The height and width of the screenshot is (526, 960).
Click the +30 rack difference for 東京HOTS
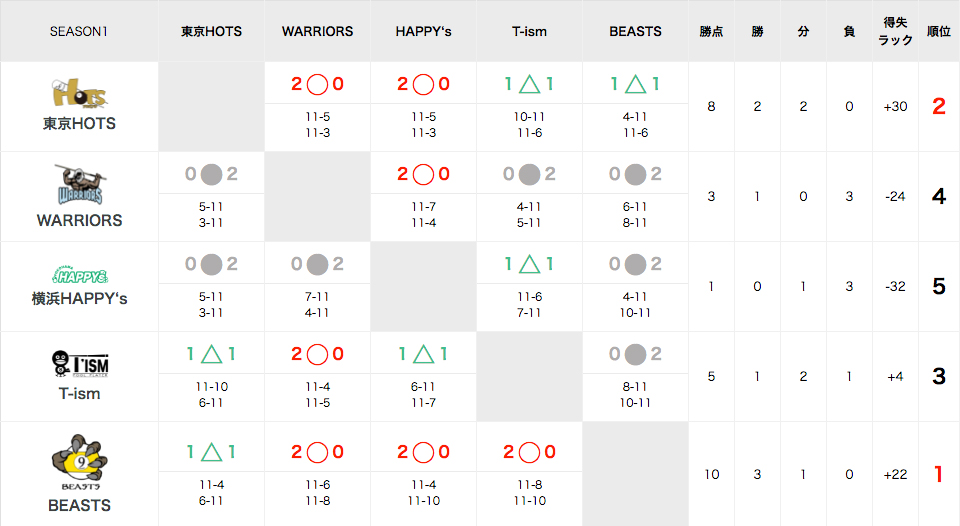(x=895, y=107)
